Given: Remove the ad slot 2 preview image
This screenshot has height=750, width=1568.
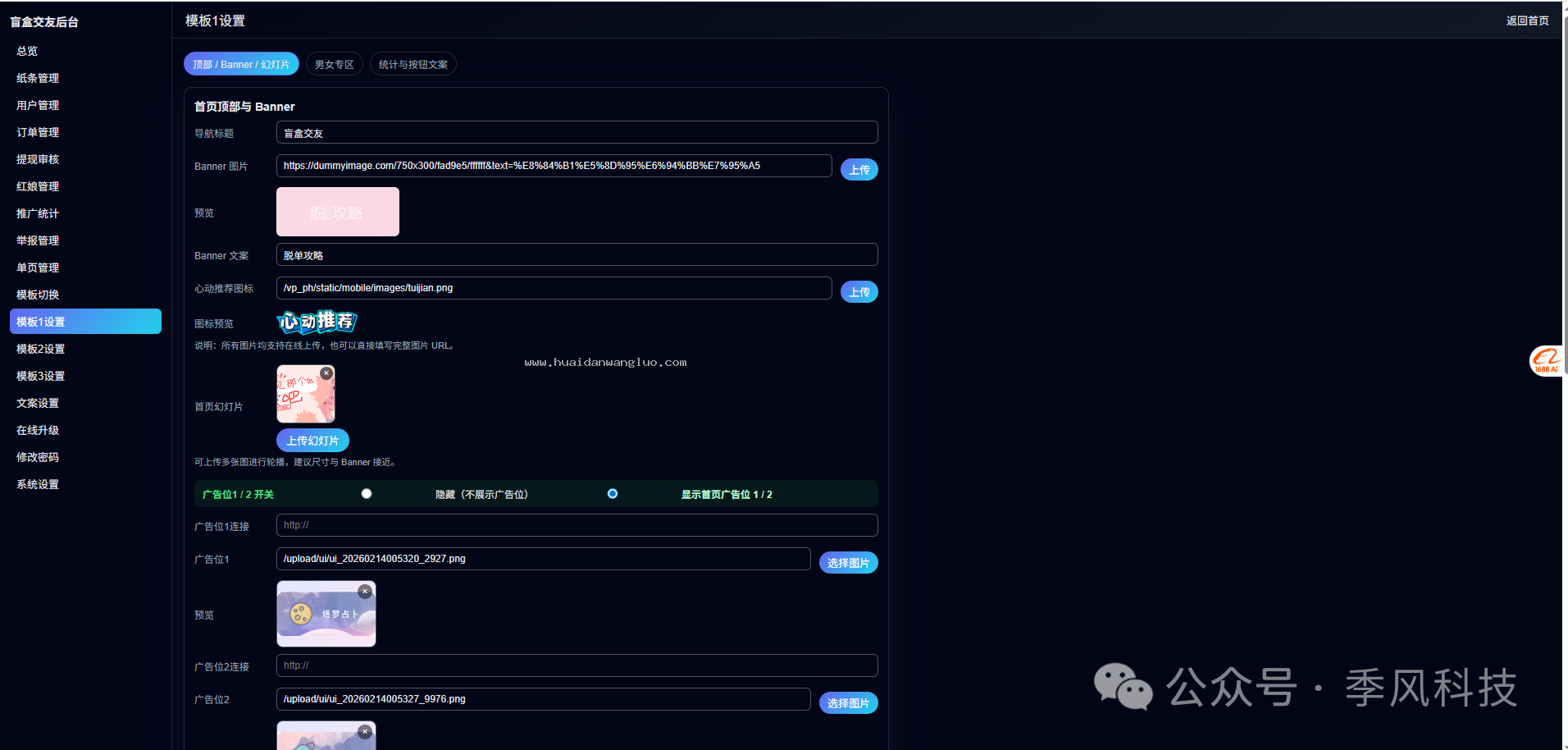Looking at the screenshot, I should click(x=365, y=732).
